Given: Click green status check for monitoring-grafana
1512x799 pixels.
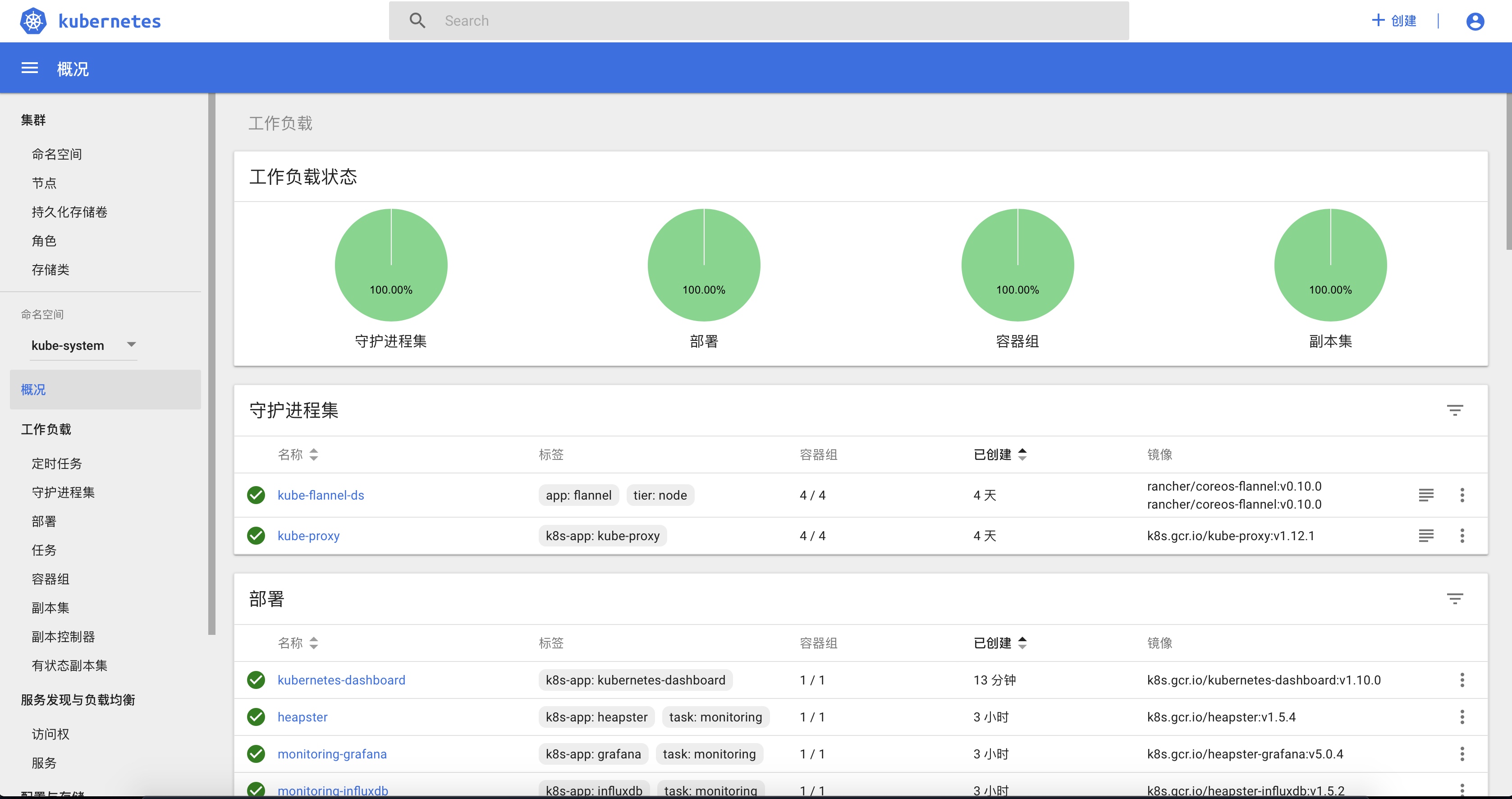Looking at the screenshot, I should [x=256, y=754].
